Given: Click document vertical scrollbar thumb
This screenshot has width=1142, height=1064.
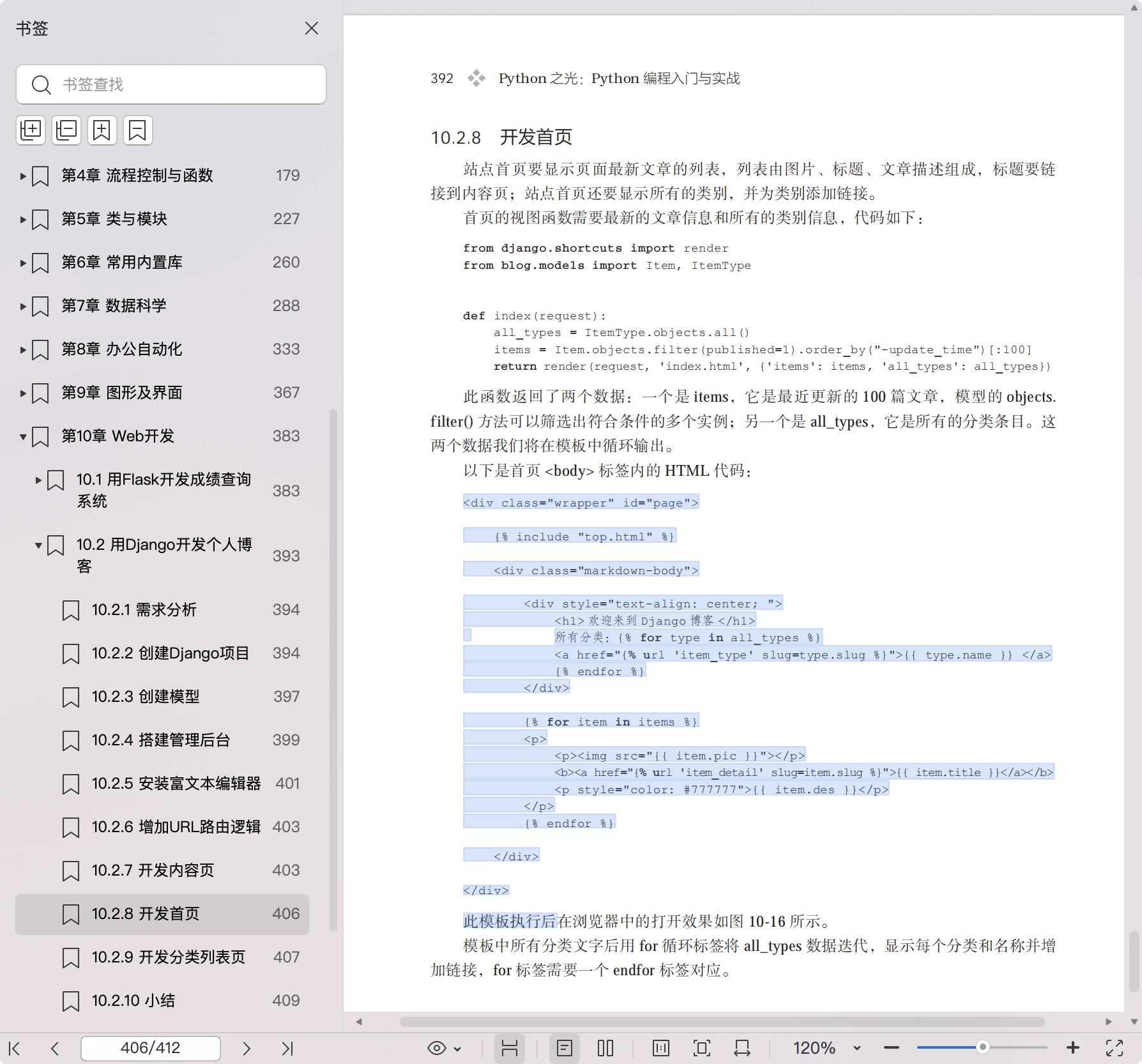Looking at the screenshot, I should coord(1134,961).
